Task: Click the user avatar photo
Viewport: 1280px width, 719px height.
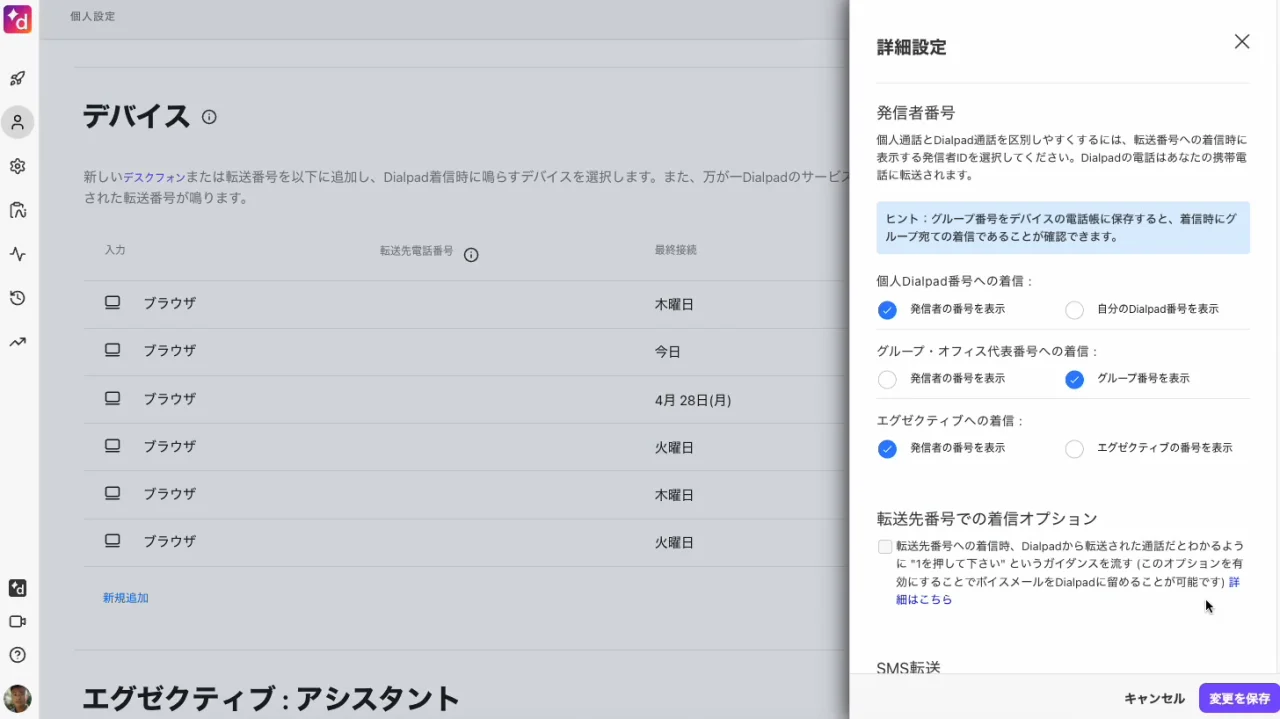Action: [17, 698]
